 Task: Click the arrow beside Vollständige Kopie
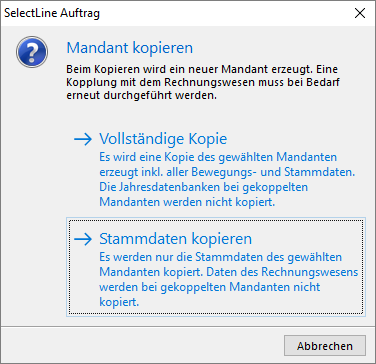coord(83,140)
